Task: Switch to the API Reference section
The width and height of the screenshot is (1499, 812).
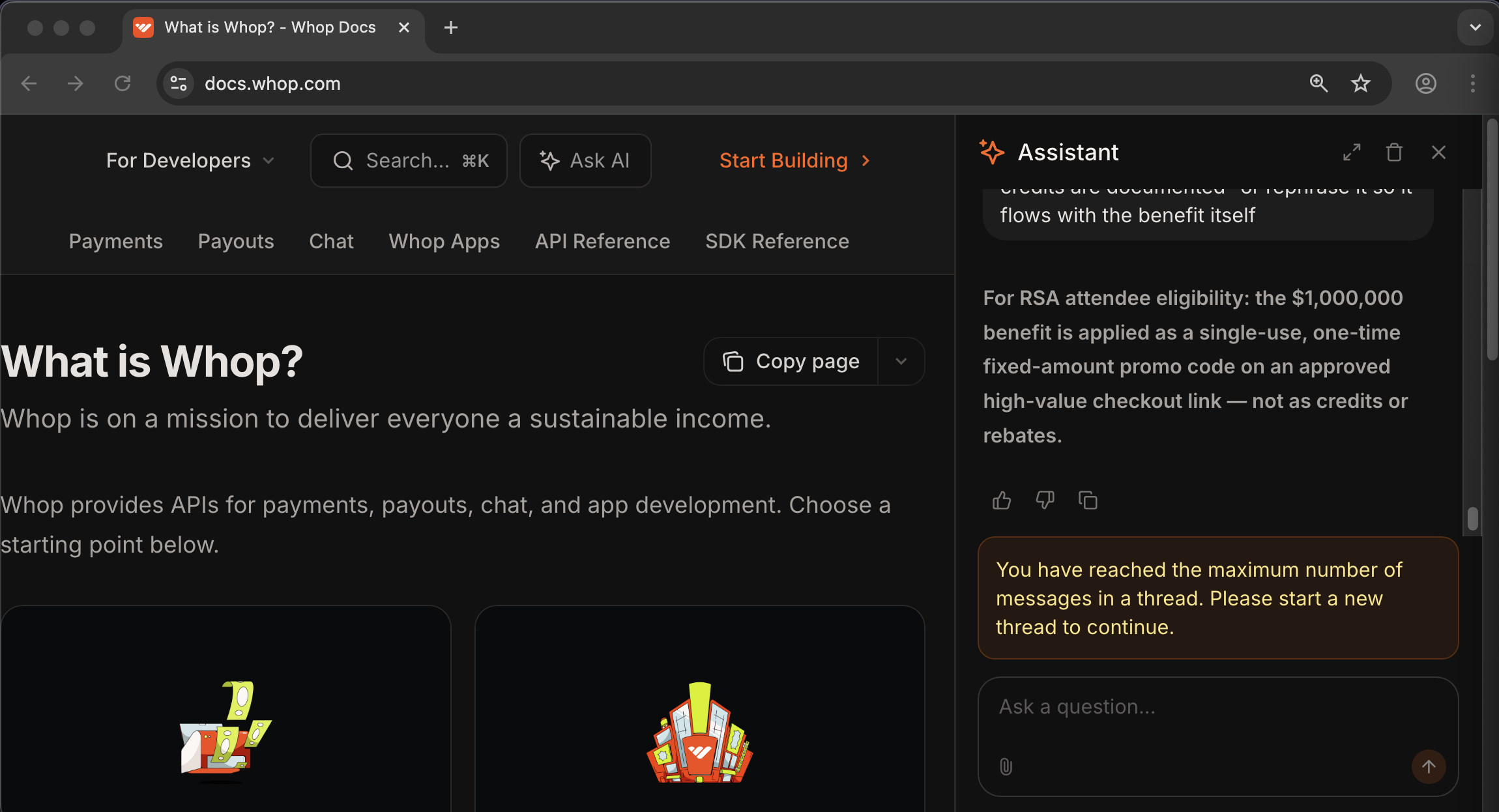Action: point(602,241)
